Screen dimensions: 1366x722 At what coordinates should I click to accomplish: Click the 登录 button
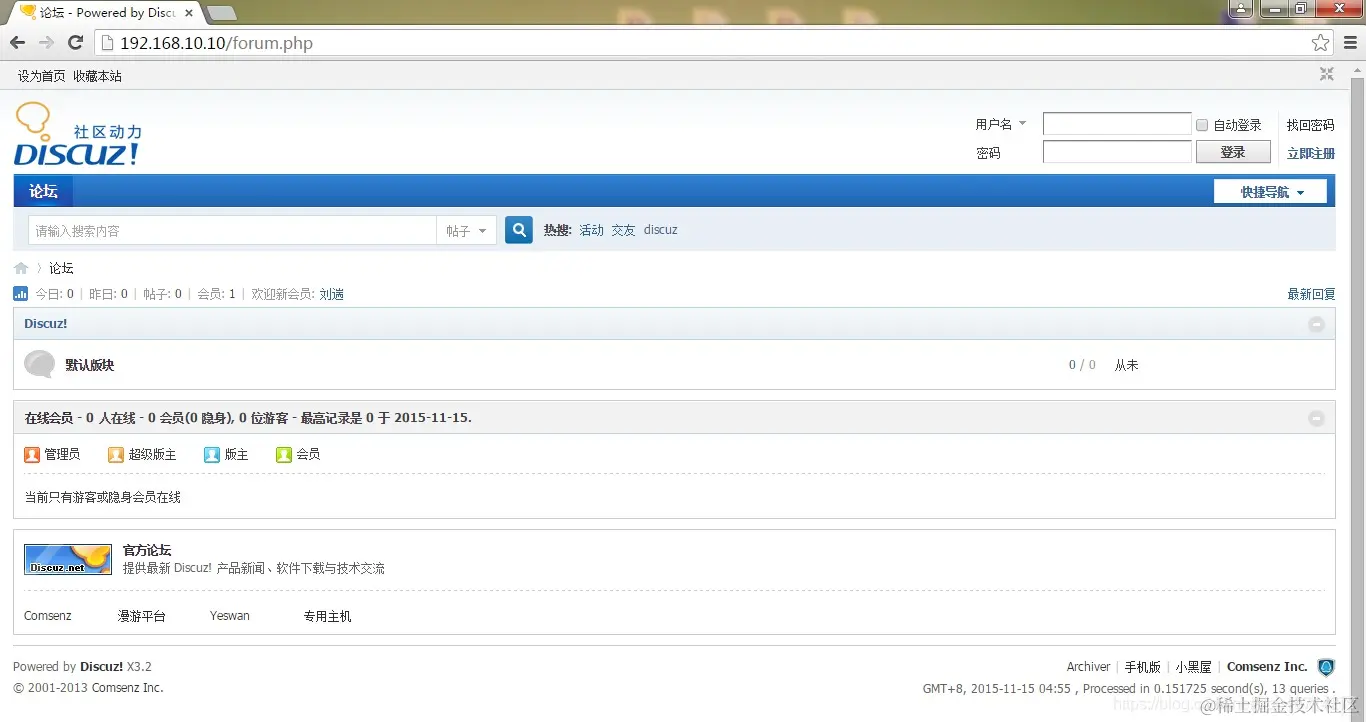tap(1233, 152)
